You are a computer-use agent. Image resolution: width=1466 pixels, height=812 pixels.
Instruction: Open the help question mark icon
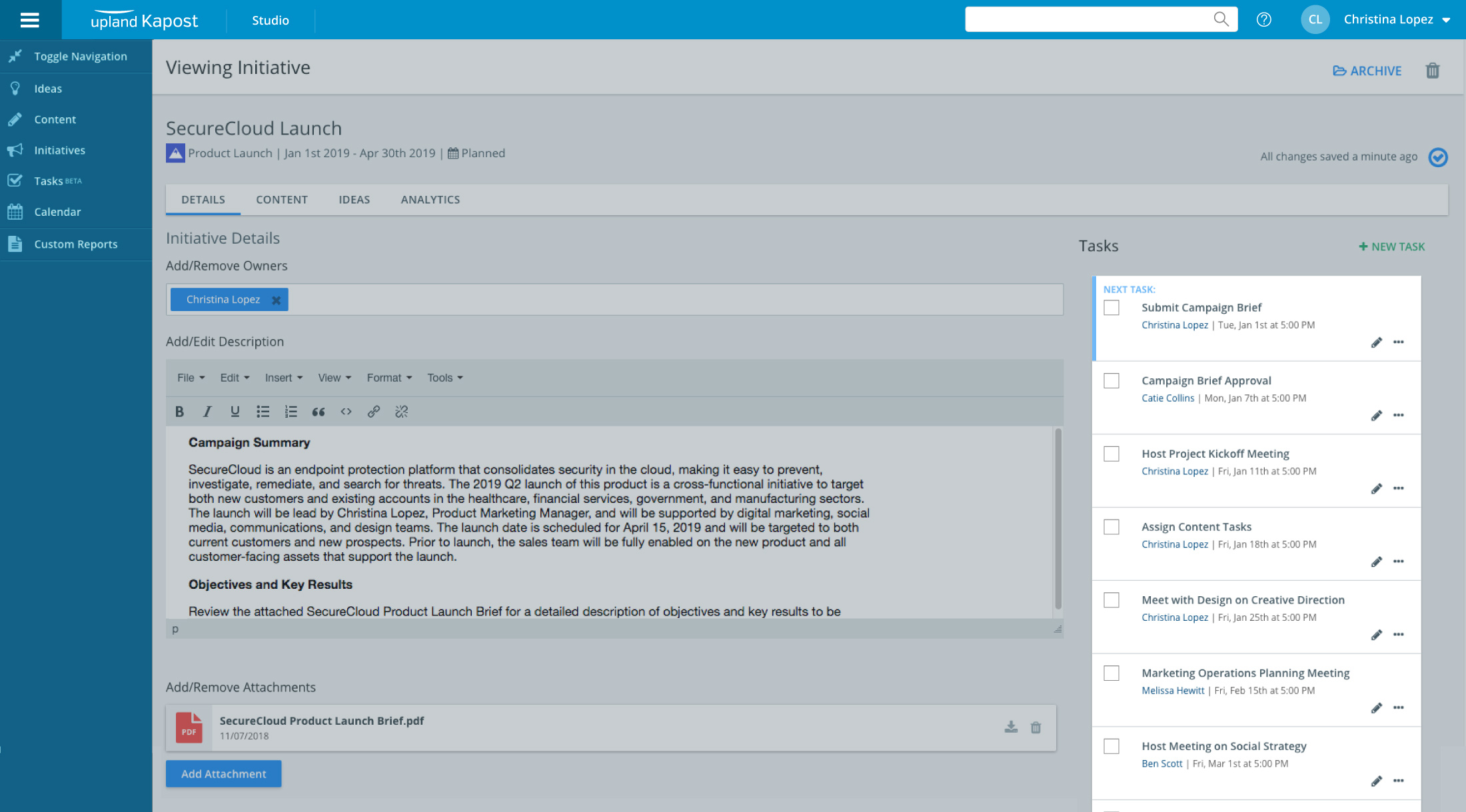pos(1263,20)
